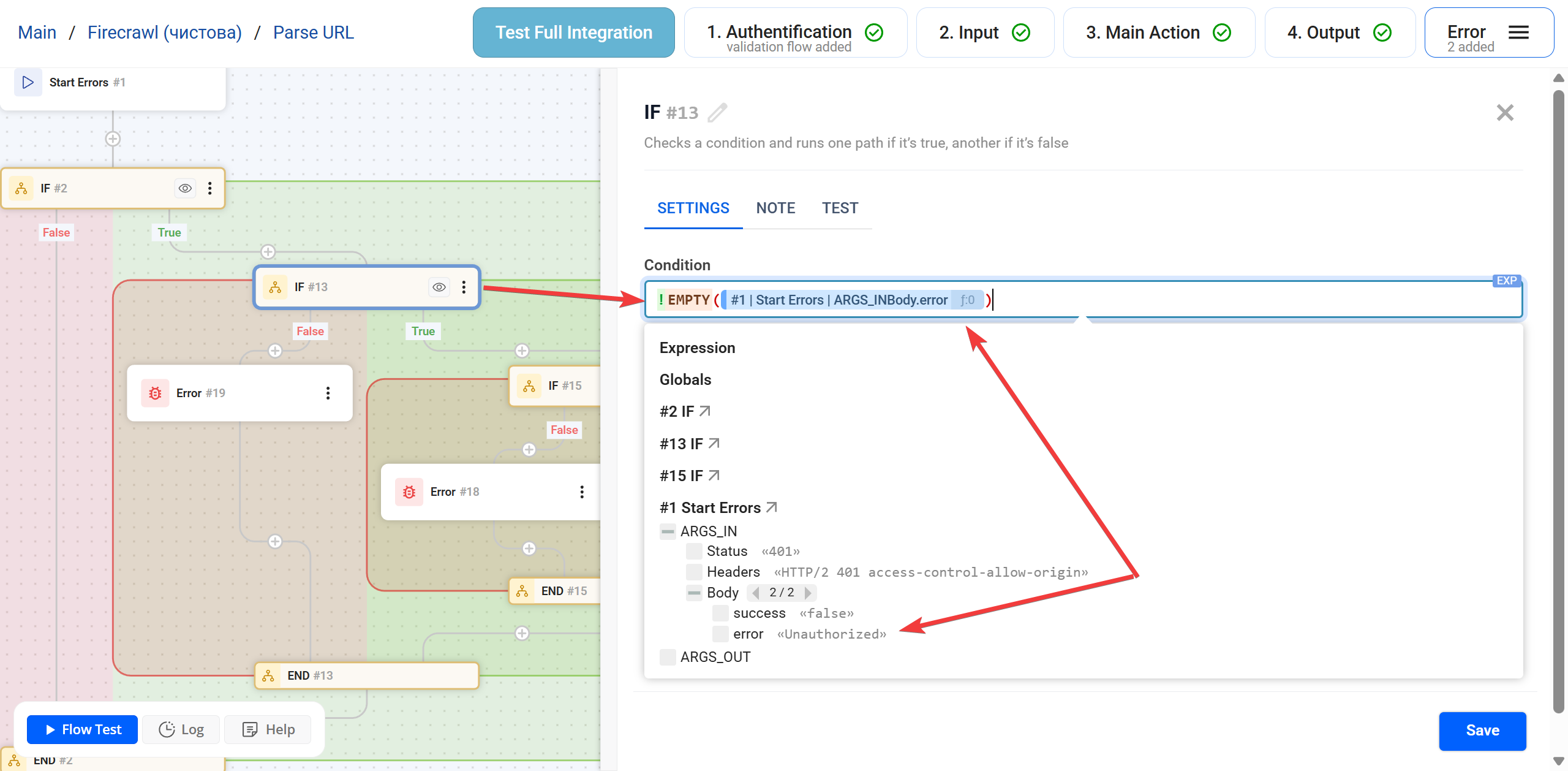Expand the ARGS_OUT tree node
The image size is (1568, 771).
click(x=668, y=657)
